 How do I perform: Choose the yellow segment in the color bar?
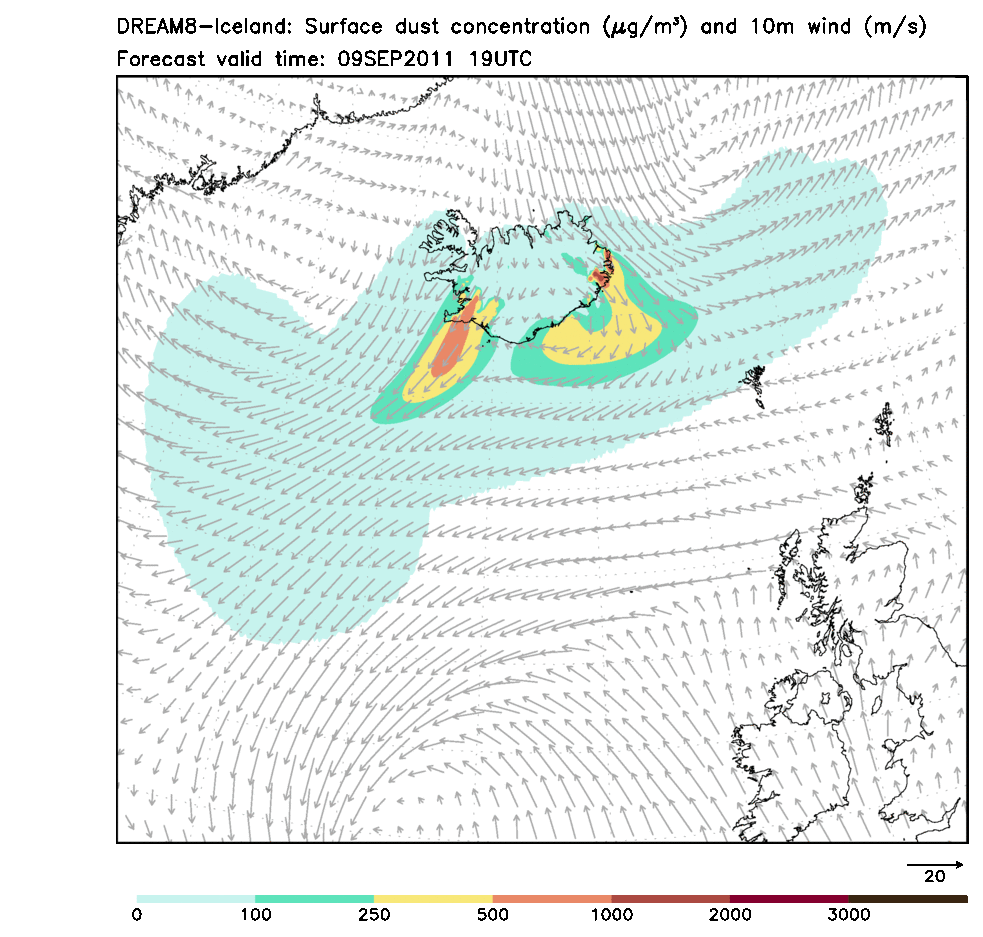(x=433, y=899)
